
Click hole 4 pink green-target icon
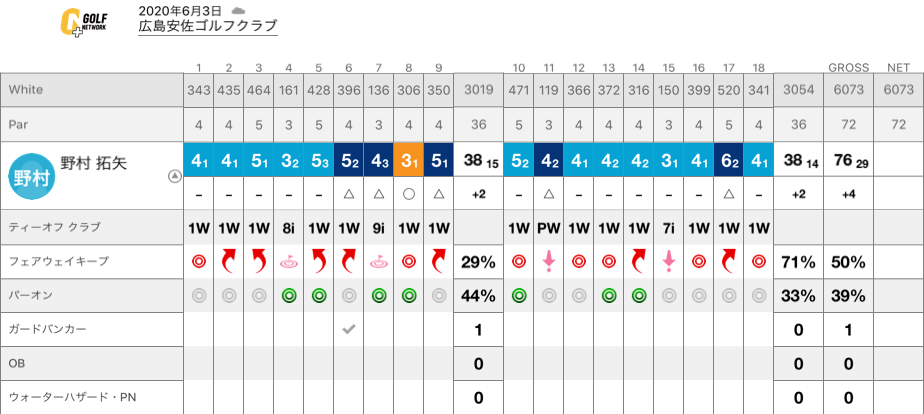coord(289,263)
